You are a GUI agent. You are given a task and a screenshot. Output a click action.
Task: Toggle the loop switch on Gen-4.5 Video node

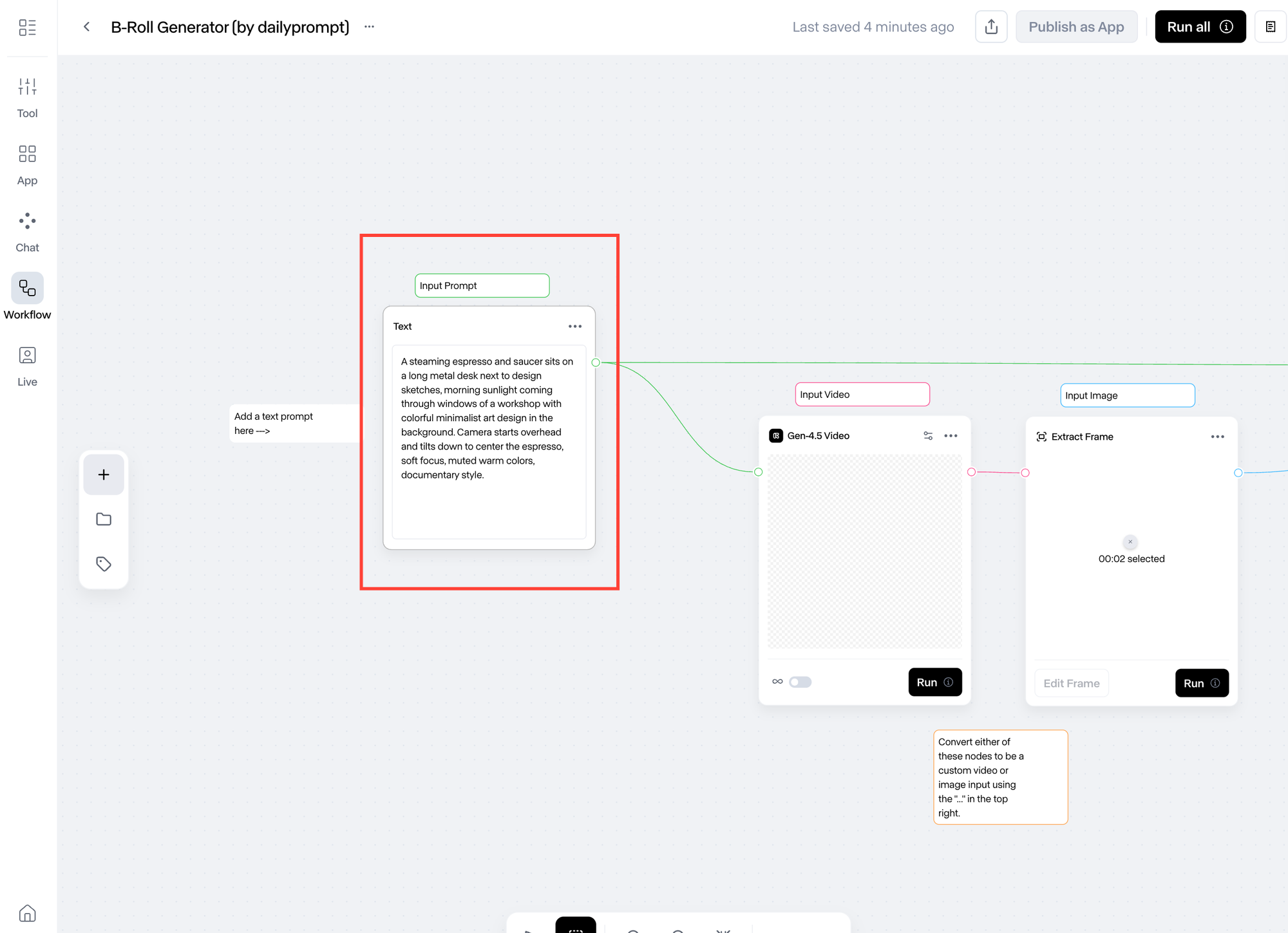pos(800,682)
